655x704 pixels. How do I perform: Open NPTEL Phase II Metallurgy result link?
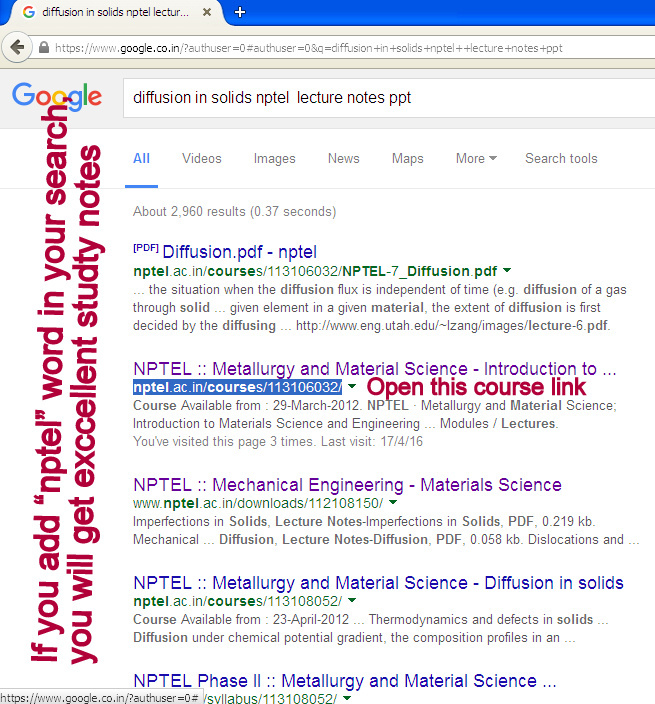click(x=345, y=681)
